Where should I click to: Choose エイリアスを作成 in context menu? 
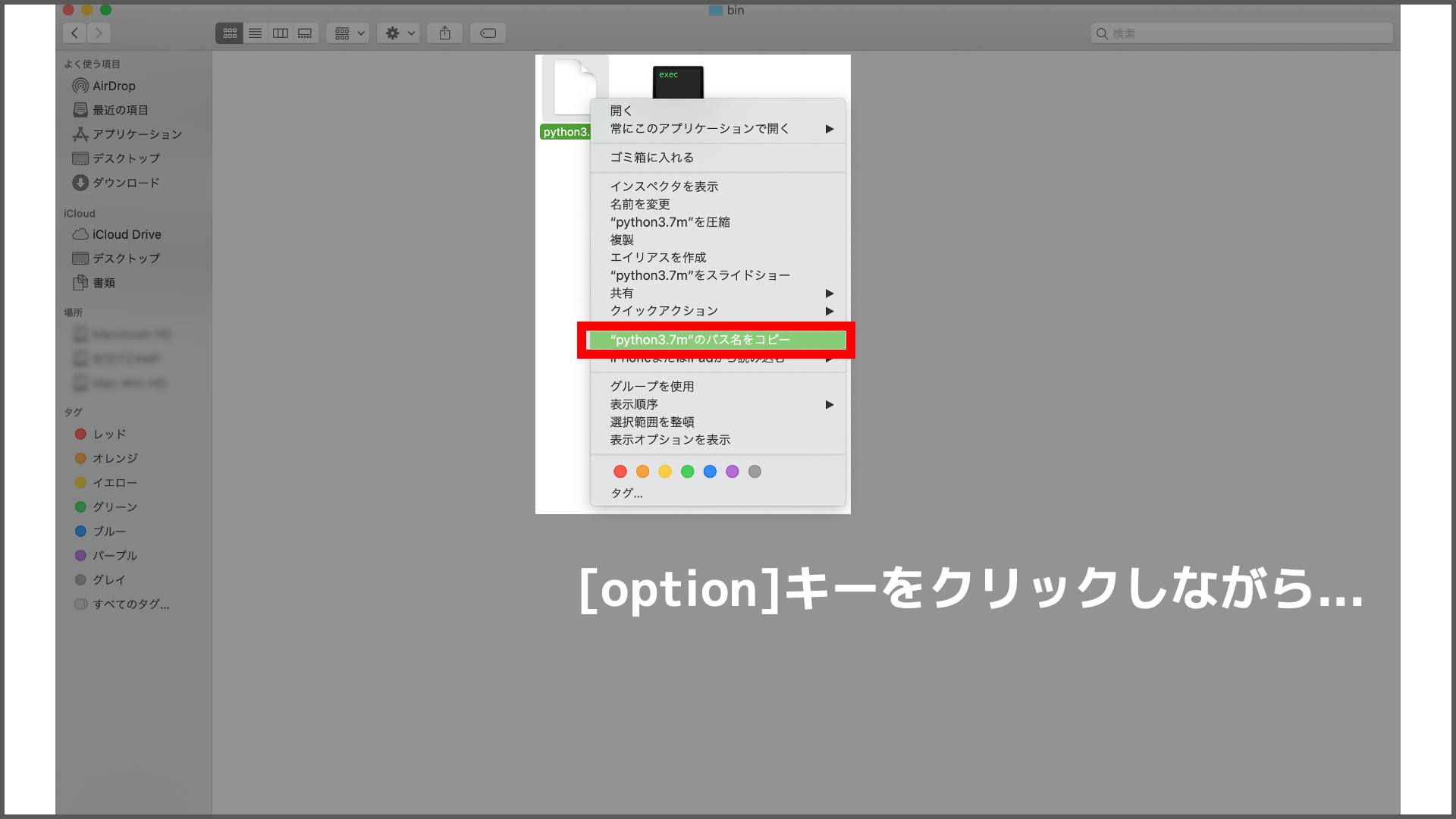tap(717, 258)
